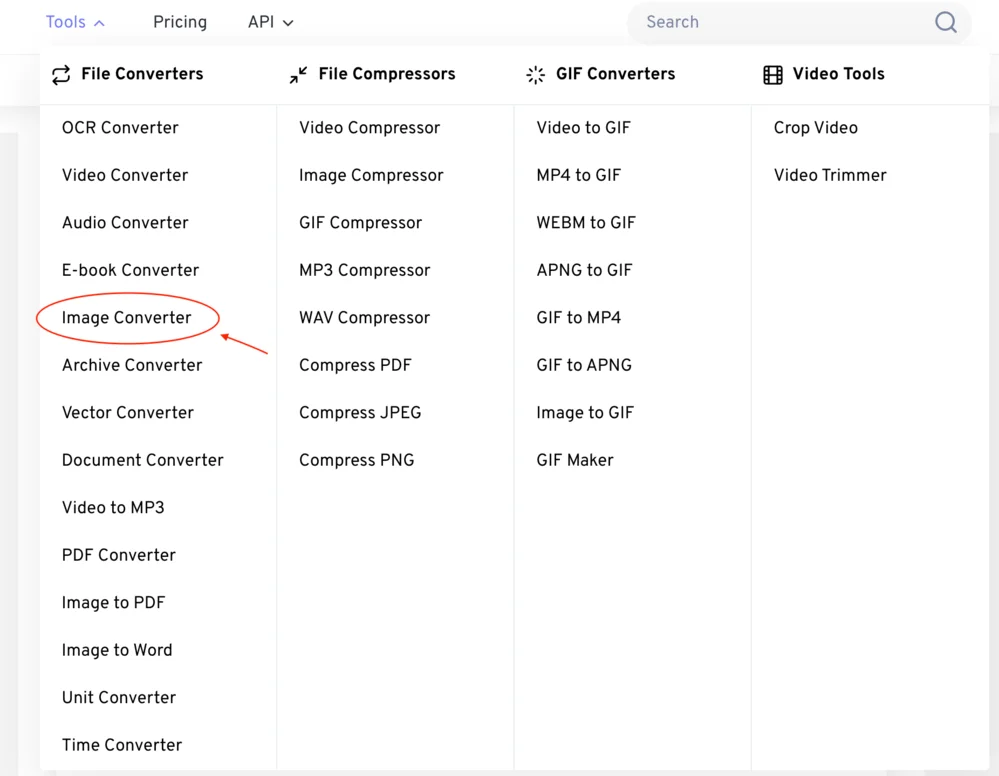
Task: Open the Pricing page
Action: click(180, 22)
